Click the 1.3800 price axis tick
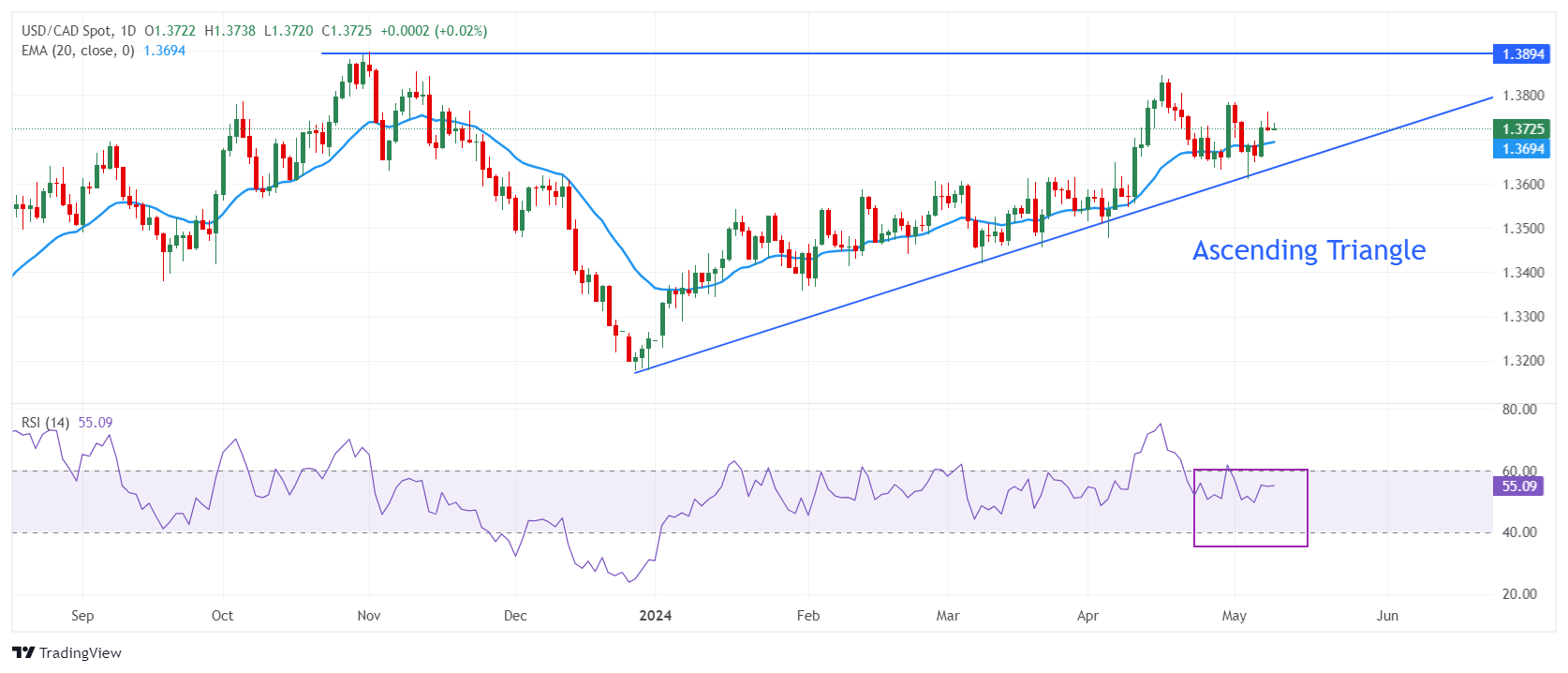Image resolution: width=1568 pixels, height=673 pixels. tap(1523, 96)
